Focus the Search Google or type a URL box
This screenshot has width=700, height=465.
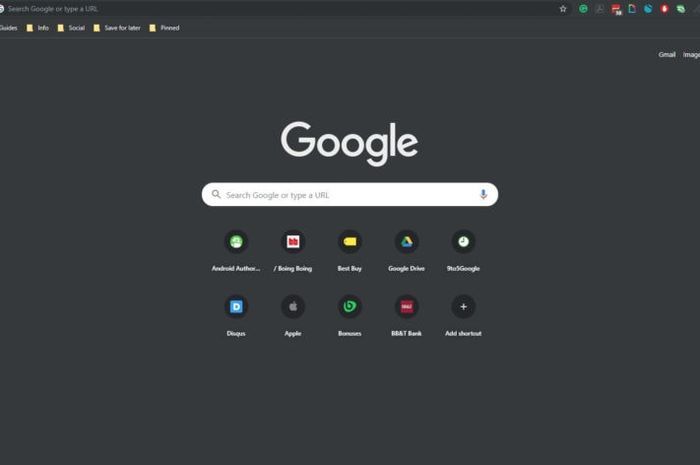click(350, 195)
